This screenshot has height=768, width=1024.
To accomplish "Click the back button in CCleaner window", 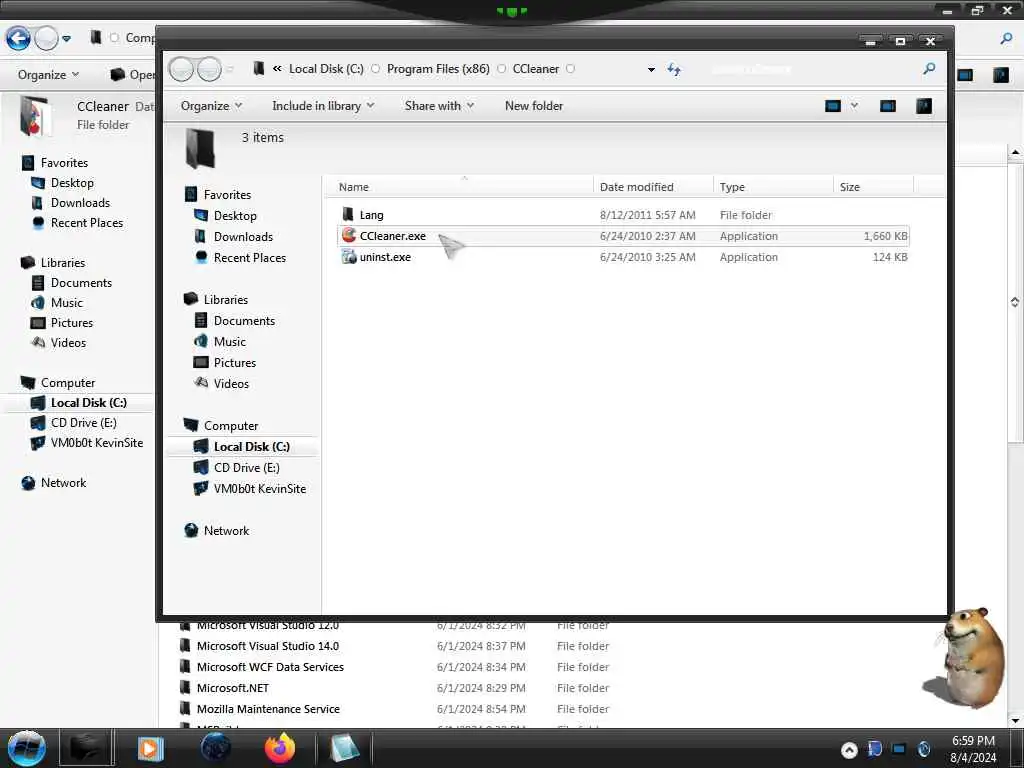I will pyautogui.click(x=182, y=69).
